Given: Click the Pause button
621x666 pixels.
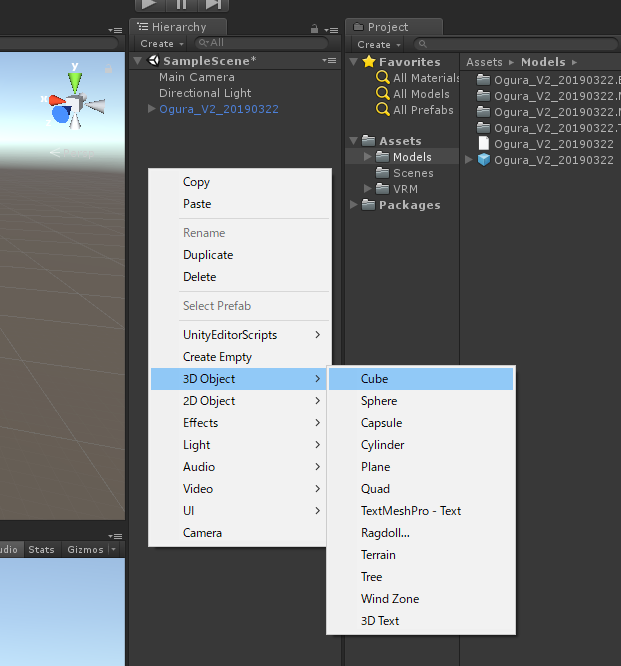Looking at the screenshot, I should click(x=182, y=5).
